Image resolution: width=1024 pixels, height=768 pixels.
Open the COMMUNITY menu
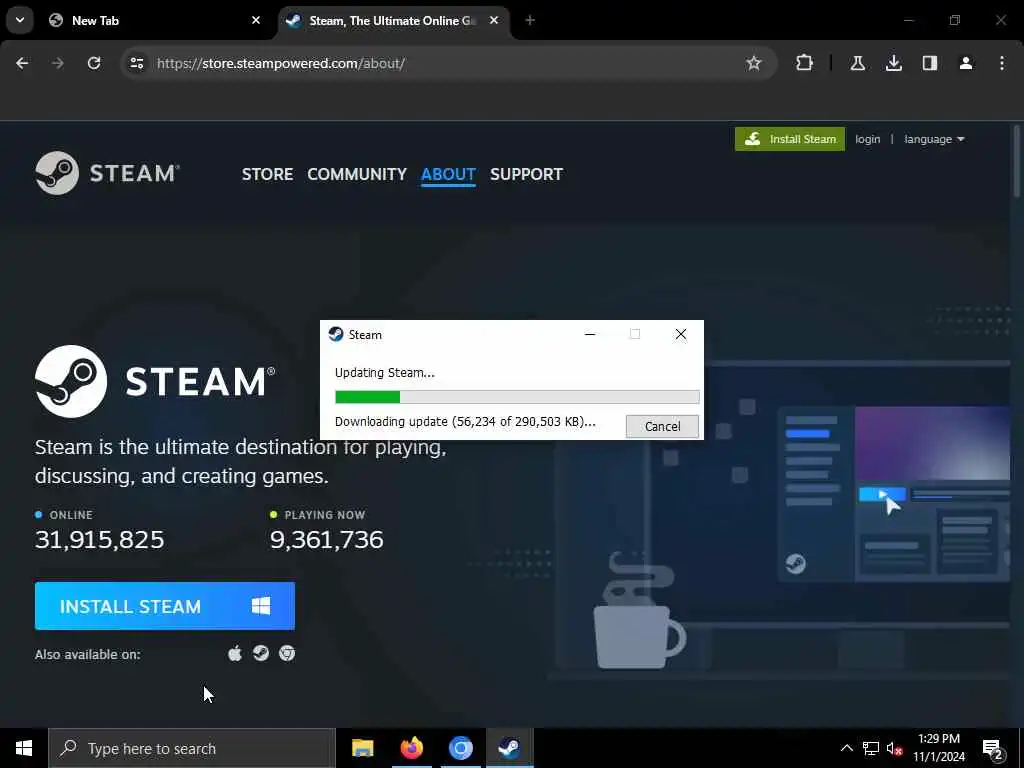coord(357,174)
